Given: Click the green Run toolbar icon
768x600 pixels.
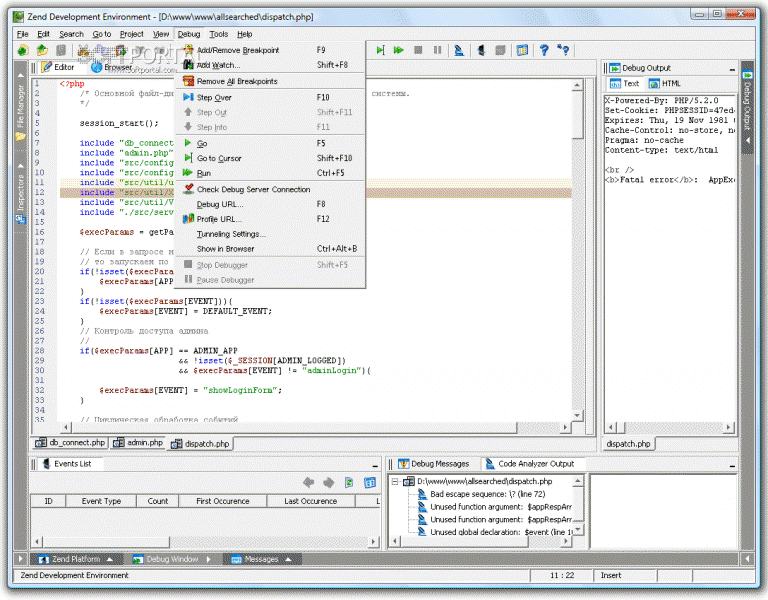Looking at the screenshot, I should (399, 50).
